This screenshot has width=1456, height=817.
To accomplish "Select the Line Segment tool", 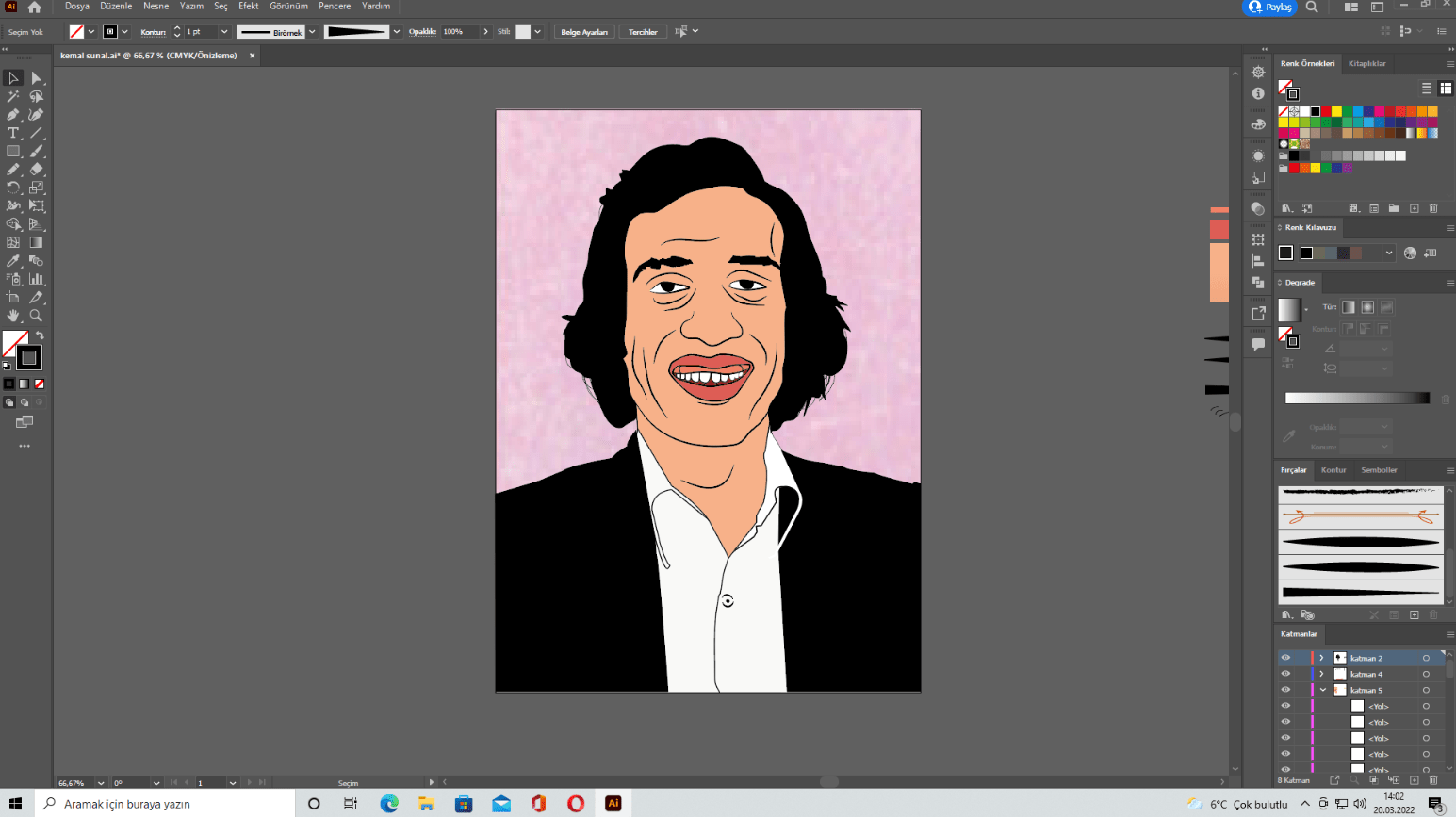I will click(36, 133).
